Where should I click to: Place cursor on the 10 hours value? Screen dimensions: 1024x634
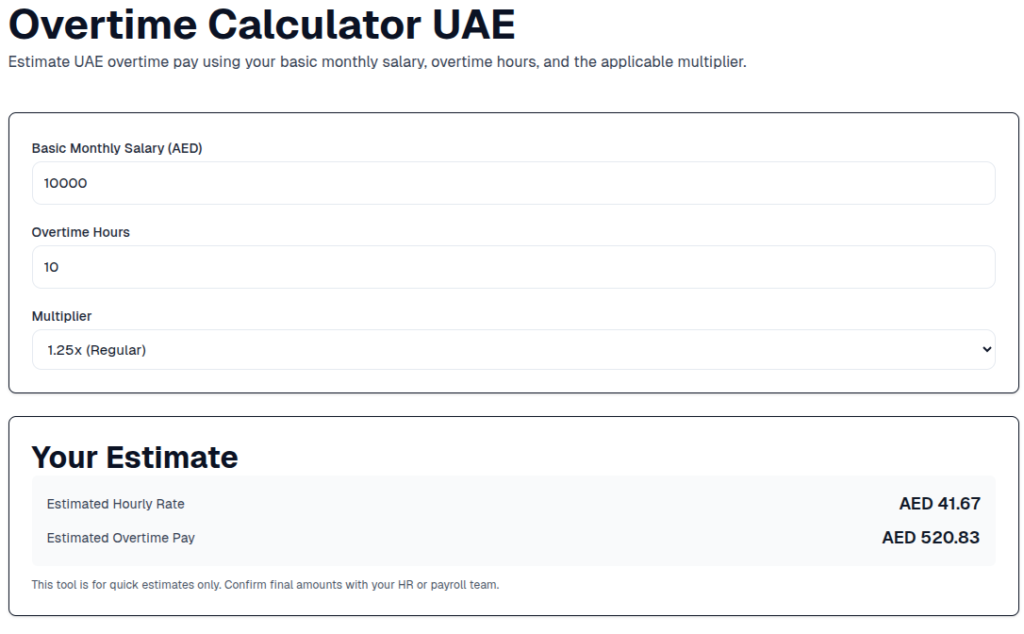coord(52,268)
